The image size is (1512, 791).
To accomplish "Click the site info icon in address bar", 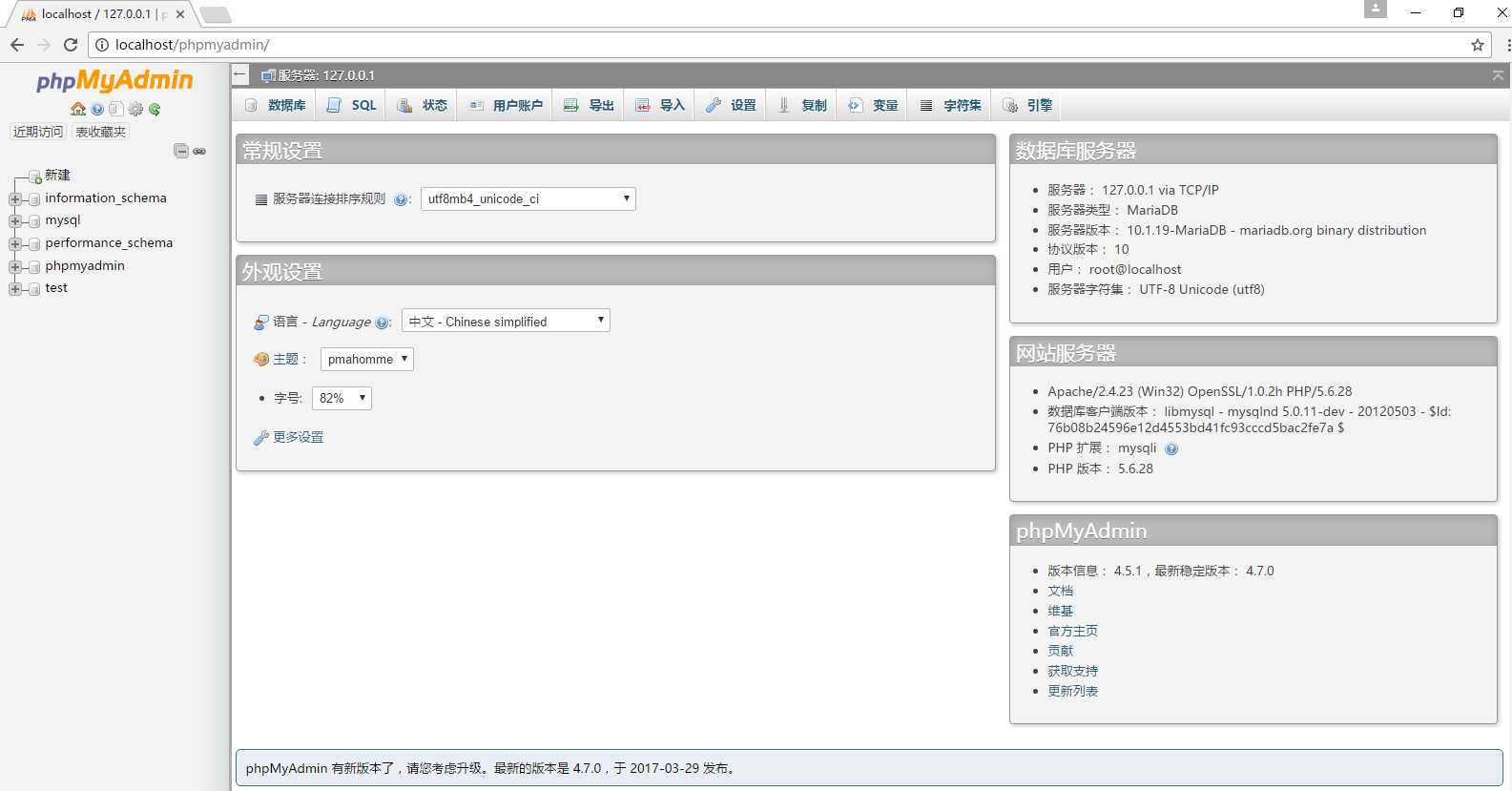I will coord(102,45).
